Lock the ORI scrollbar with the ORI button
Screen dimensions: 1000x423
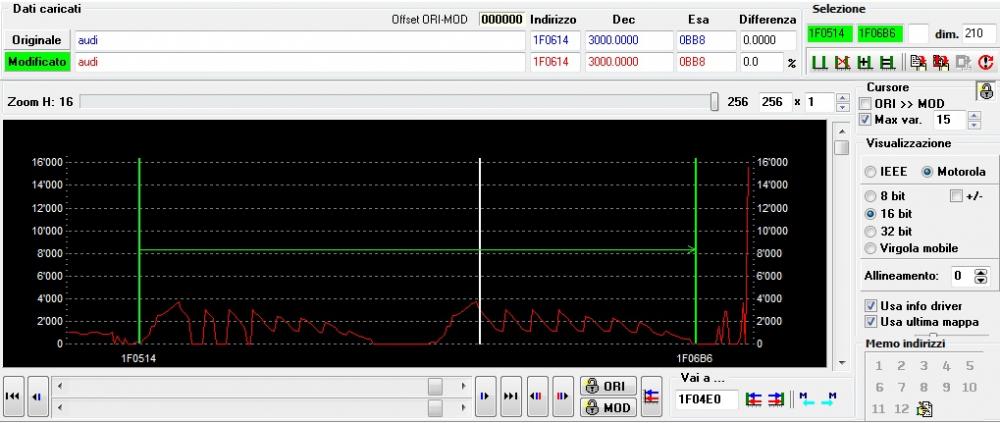pyautogui.click(x=608, y=386)
